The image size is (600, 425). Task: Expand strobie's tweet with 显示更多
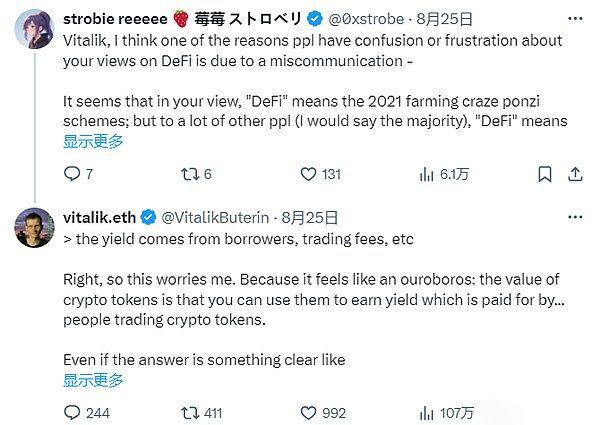[x=93, y=141]
